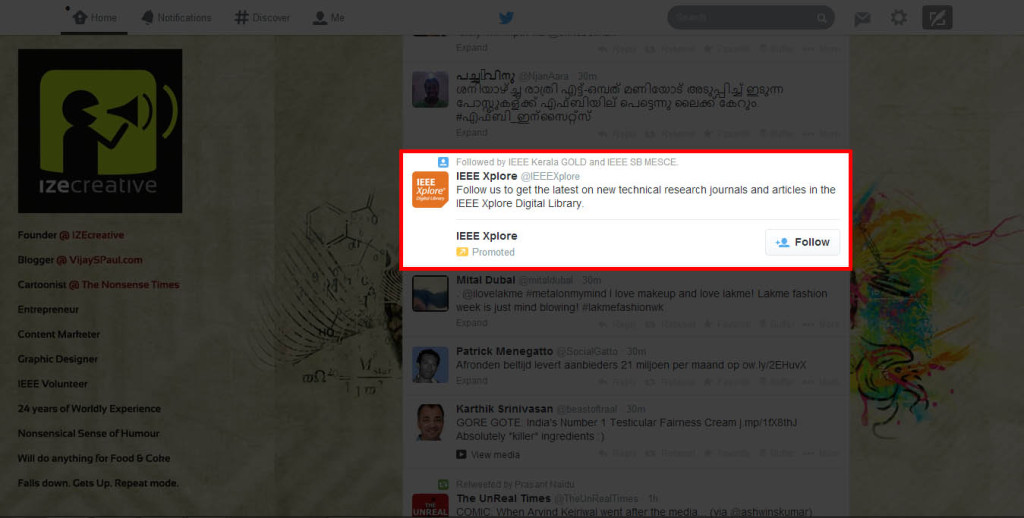This screenshot has height=518, width=1024.
Task: Open More options on Karthik Srinivasan's tweet
Action: [x=822, y=453]
